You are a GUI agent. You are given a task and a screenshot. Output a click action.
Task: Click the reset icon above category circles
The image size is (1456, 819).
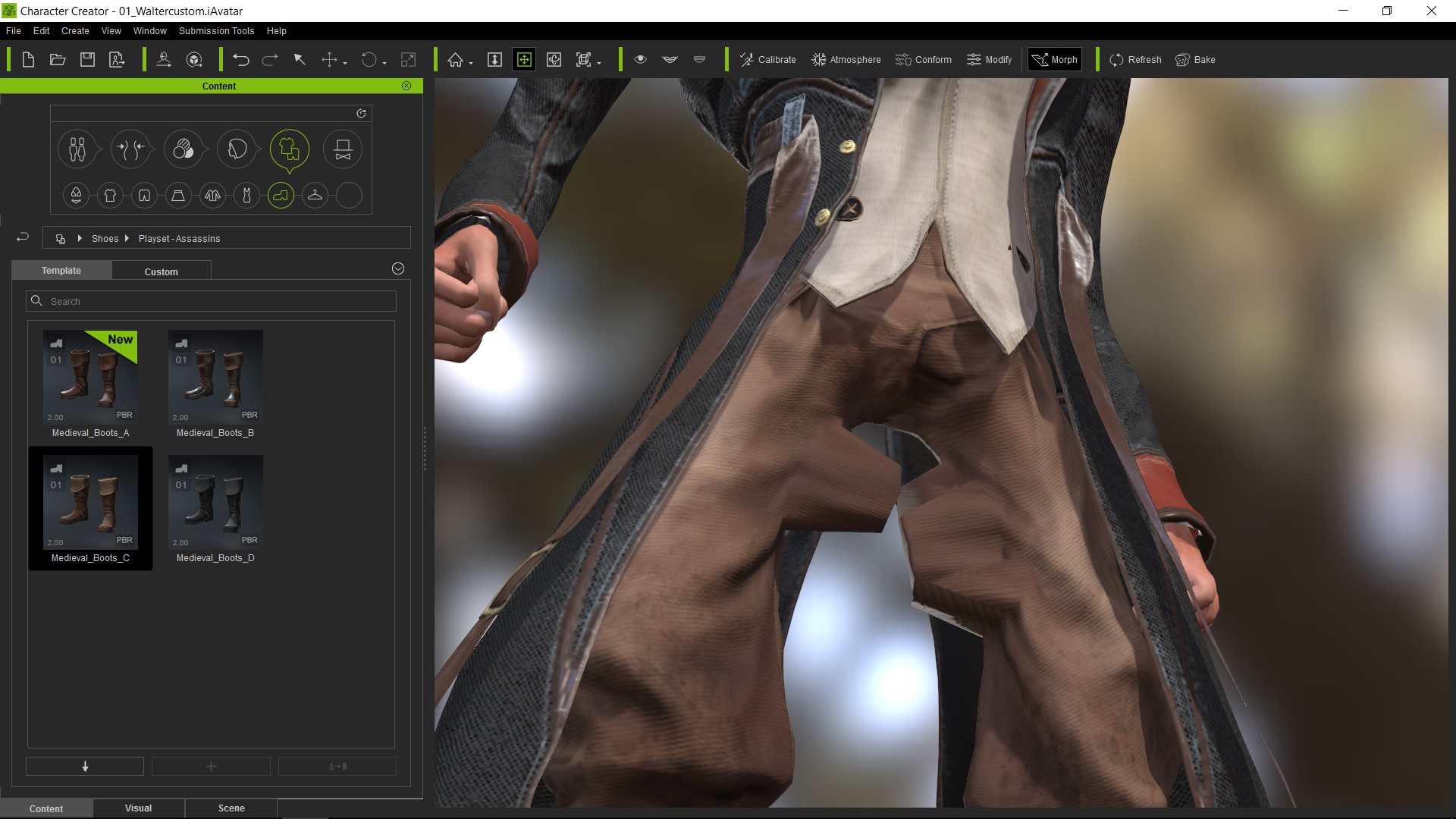tap(361, 114)
